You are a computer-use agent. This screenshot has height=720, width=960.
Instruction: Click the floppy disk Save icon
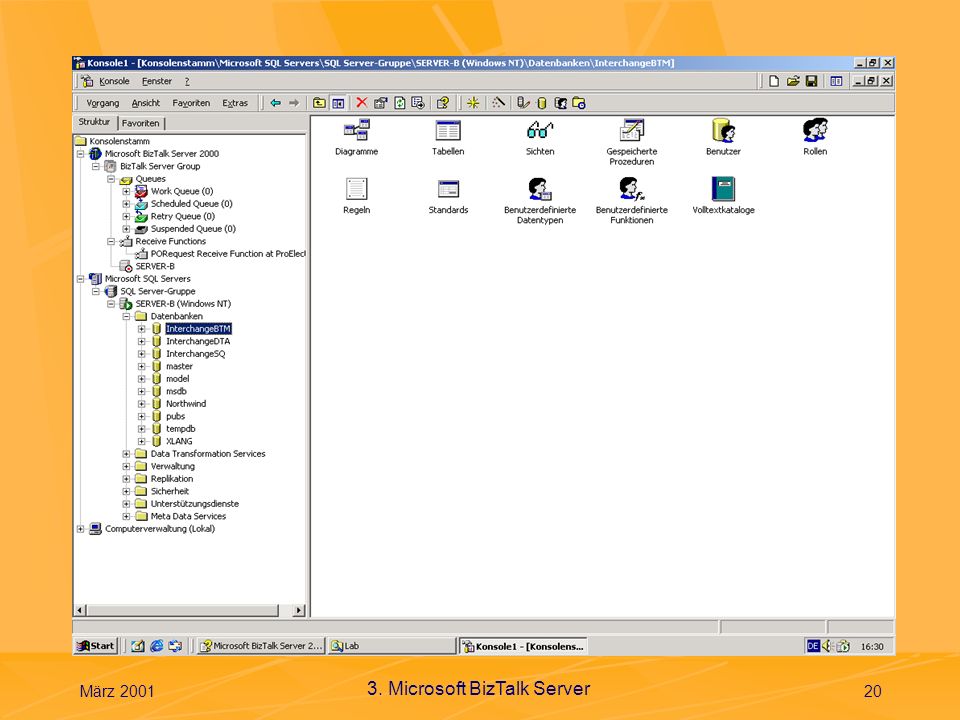[811, 81]
